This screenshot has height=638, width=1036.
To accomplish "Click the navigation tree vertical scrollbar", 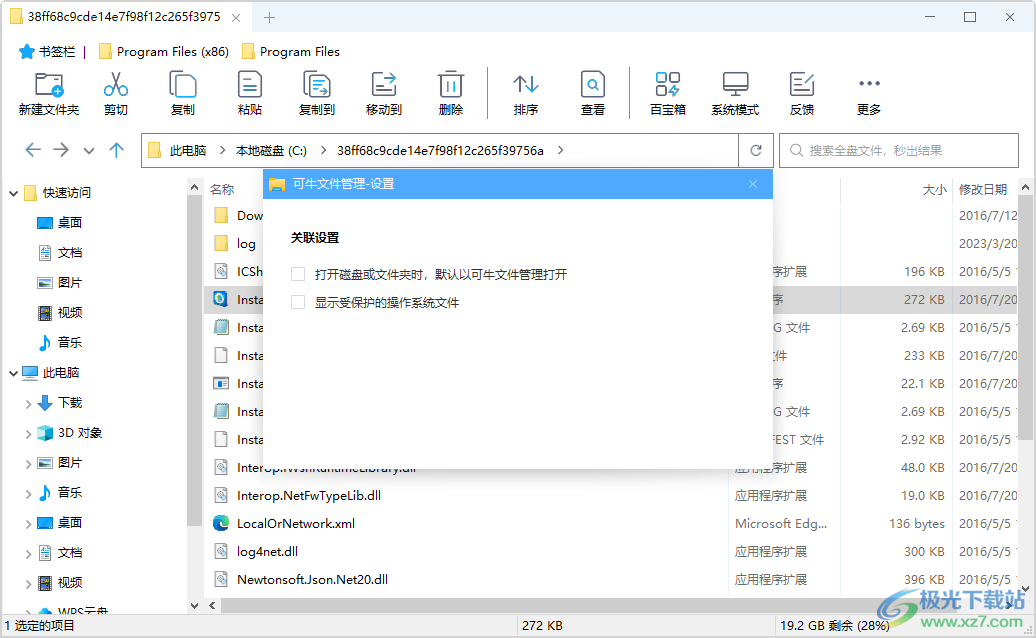I will 194,360.
